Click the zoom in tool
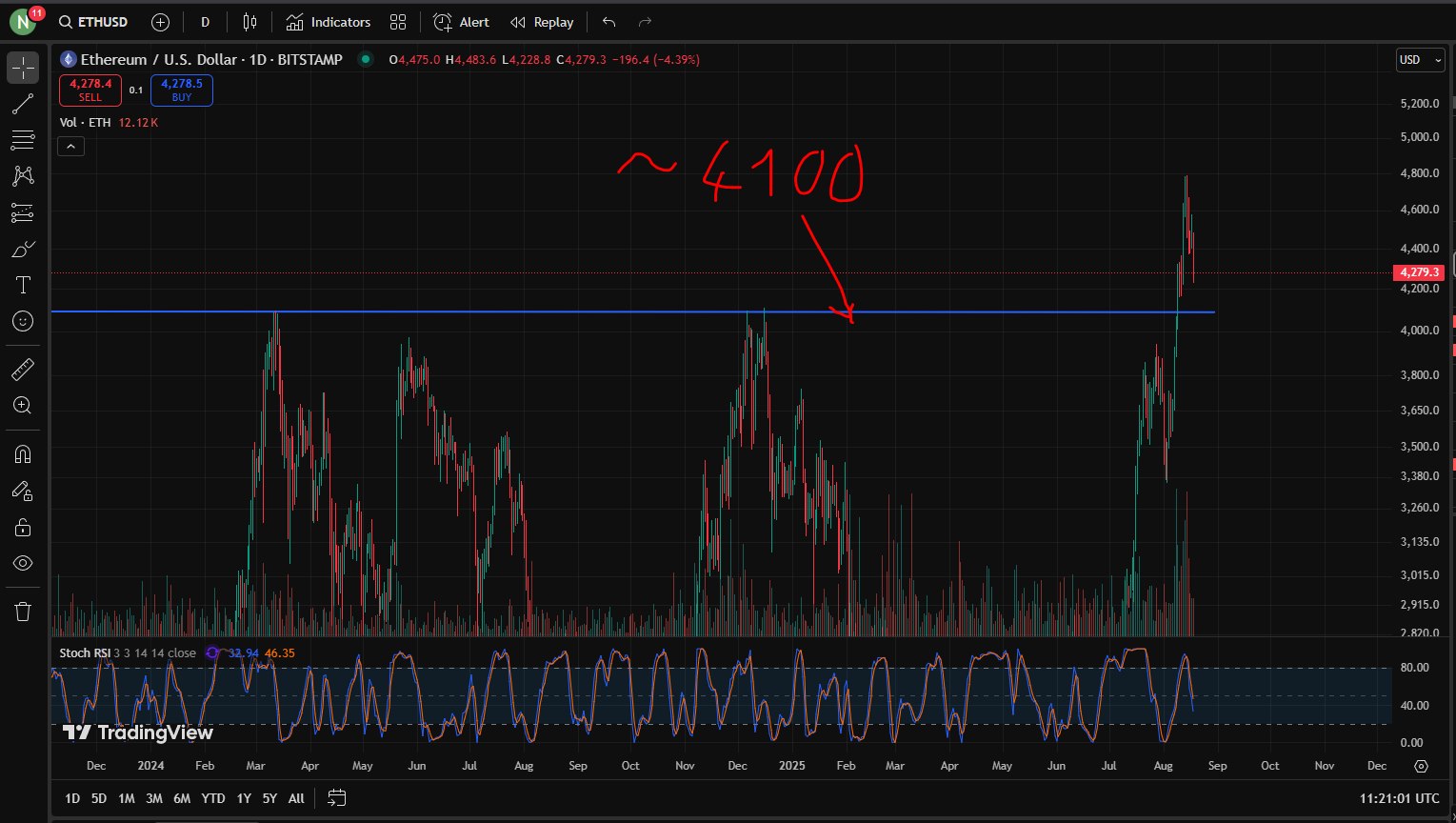This screenshot has height=823, width=1456. [x=23, y=405]
